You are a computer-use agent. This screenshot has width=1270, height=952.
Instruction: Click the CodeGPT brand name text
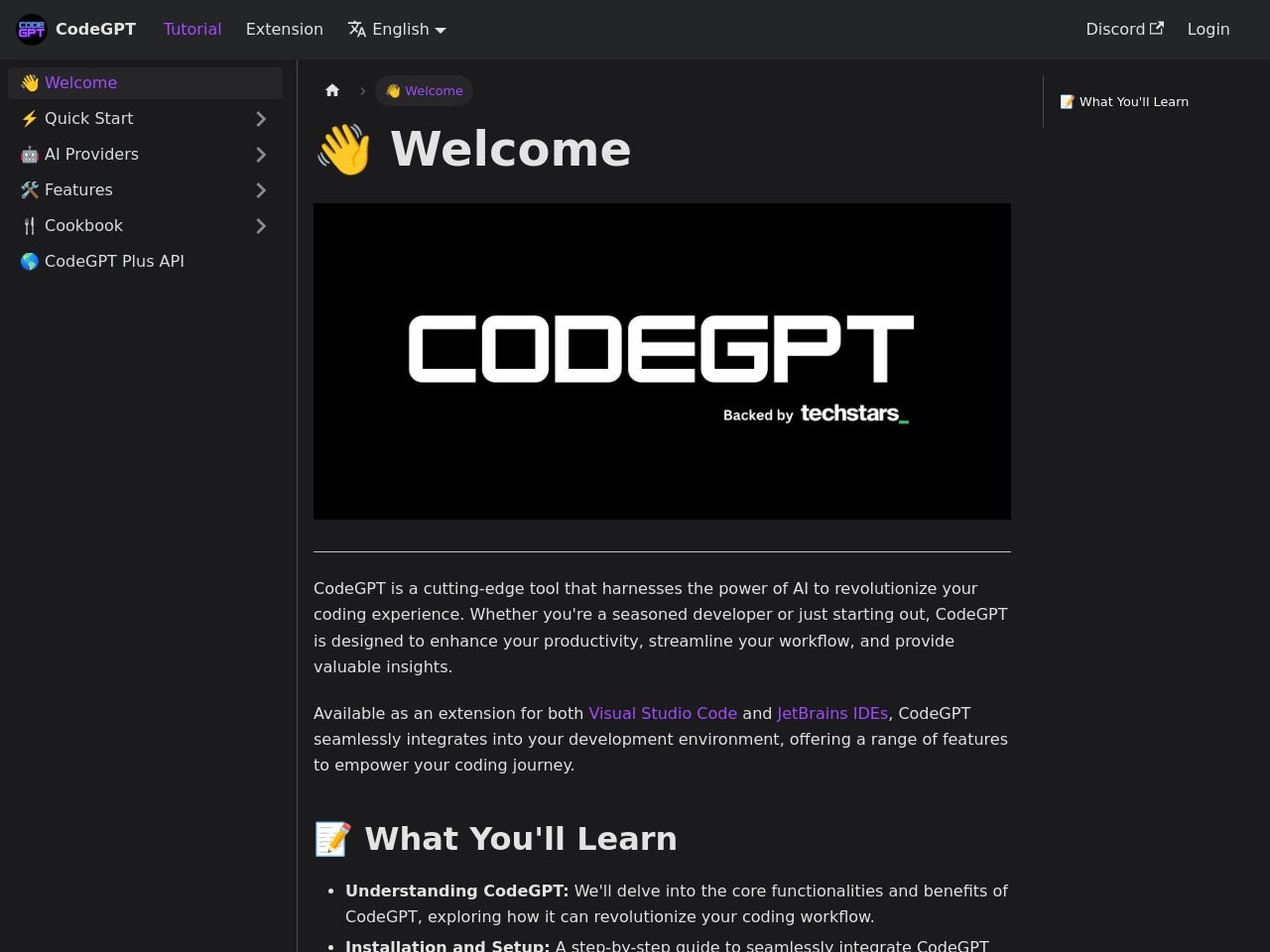click(95, 30)
